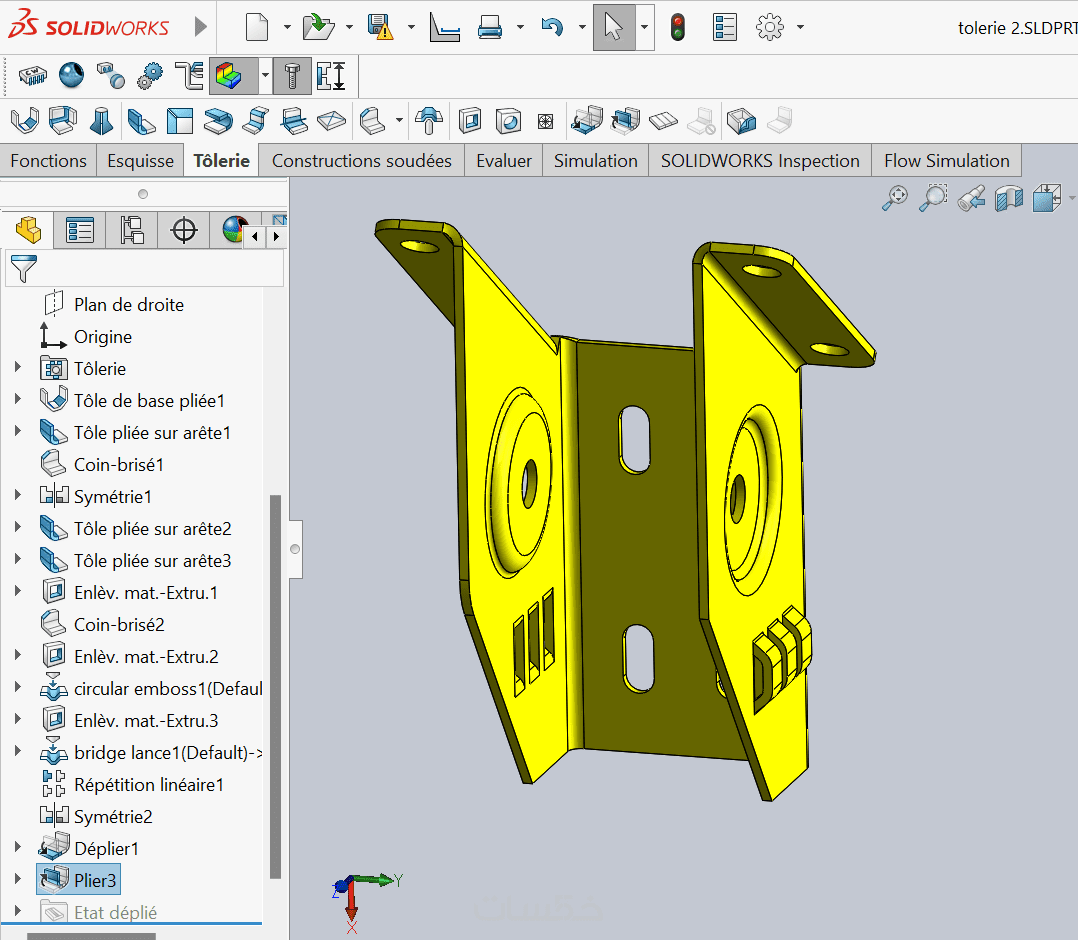Click the DimXpertManager crosshair tab icon

pyautogui.click(x=184, y=230)
